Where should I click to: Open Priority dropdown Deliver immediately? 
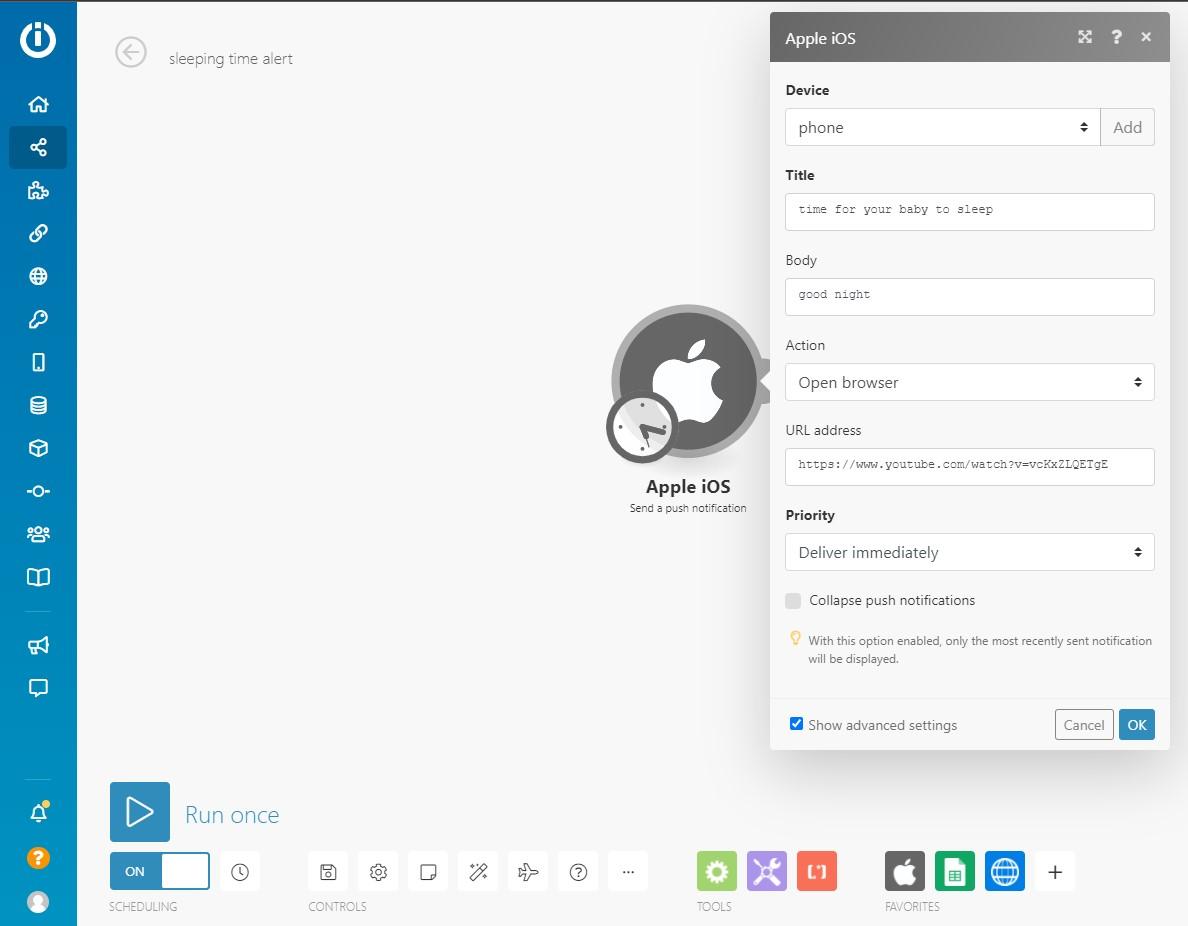click(970, 552)
